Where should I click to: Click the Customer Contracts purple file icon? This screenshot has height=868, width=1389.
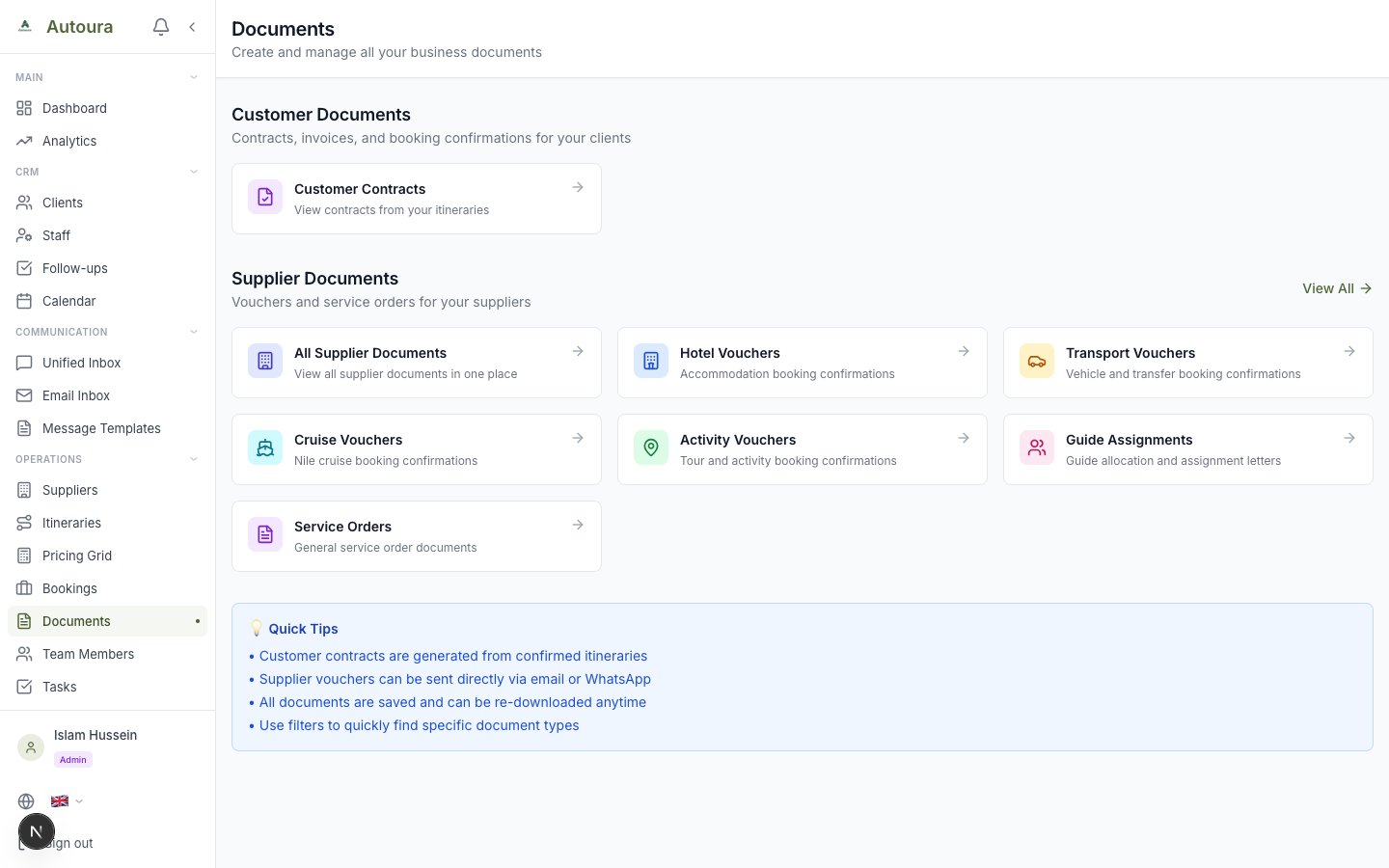(265, 197)
